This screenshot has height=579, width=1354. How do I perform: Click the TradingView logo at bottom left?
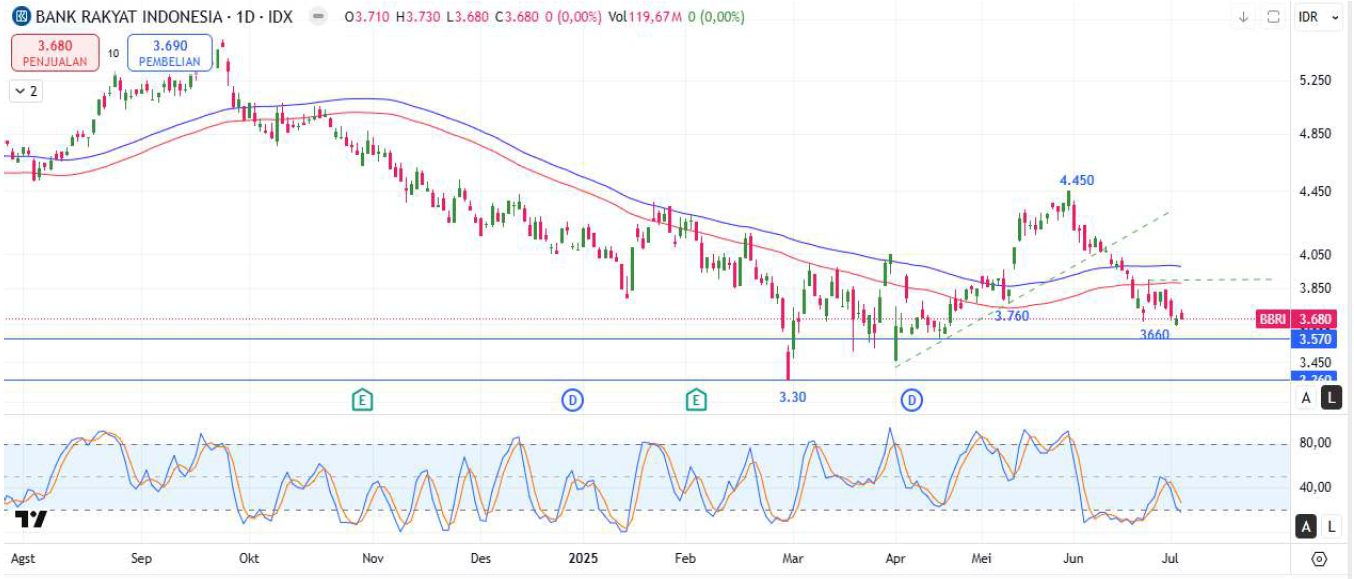click(31, 518)
